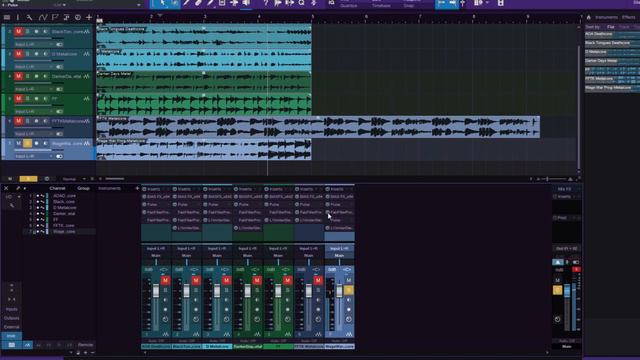Unmute the D Metalcore track header
Viewport: 640px width, 360px height.
tap(18, 54)
